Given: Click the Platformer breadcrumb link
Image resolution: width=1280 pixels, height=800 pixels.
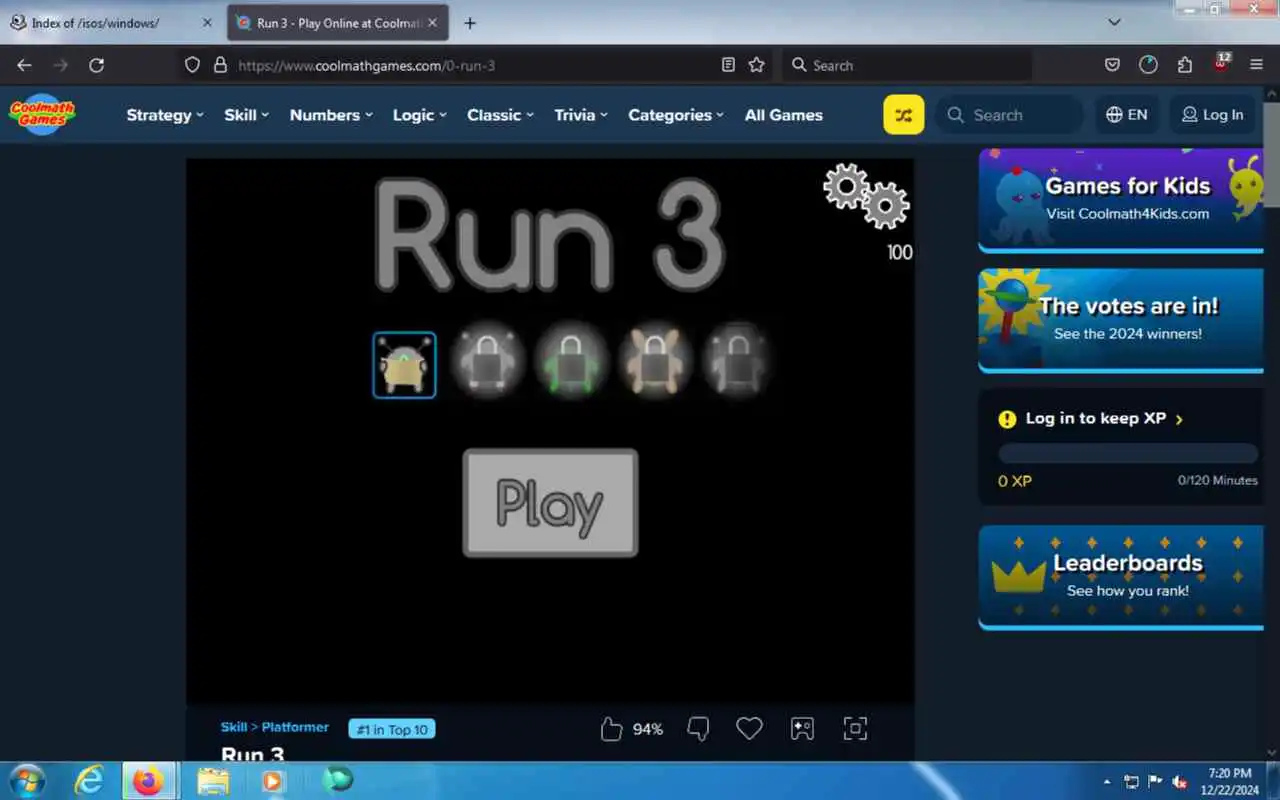Looking at the screenshot, I should click(x=295, y=727).
